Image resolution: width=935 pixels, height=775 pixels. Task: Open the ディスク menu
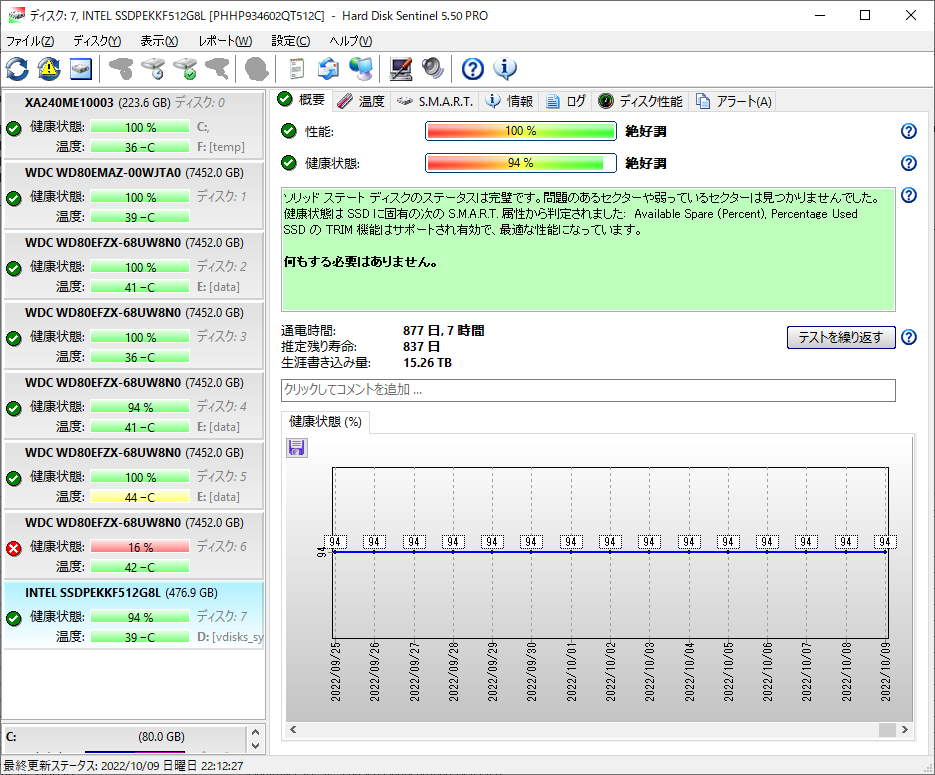[97, 41]
